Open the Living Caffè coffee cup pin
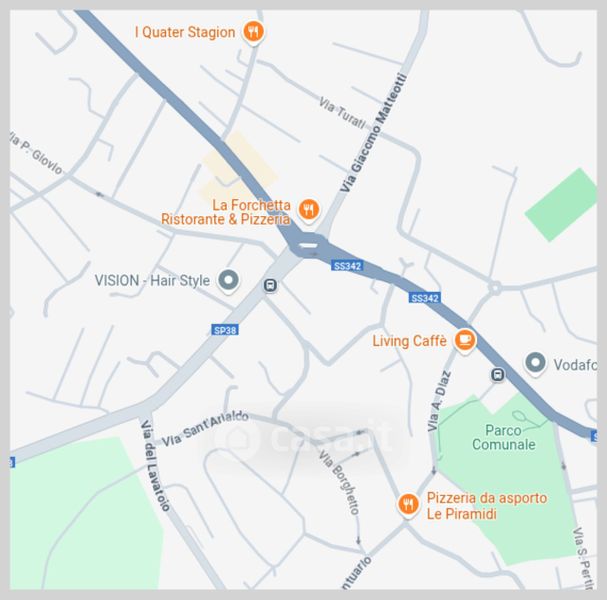 (465, 341)
